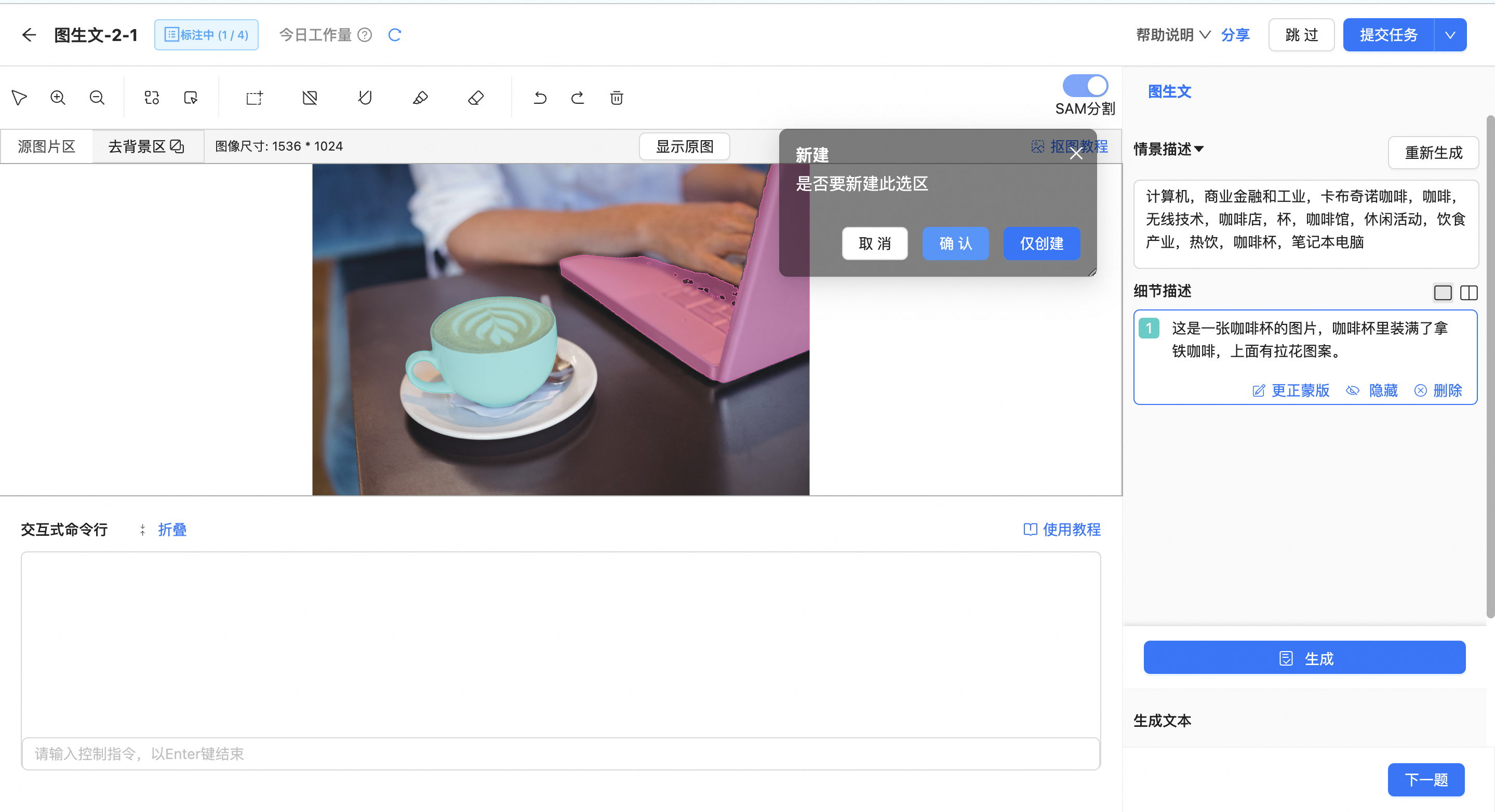Click the zoom out magnifier
1495x812 pixels.
tap(97, 98)
